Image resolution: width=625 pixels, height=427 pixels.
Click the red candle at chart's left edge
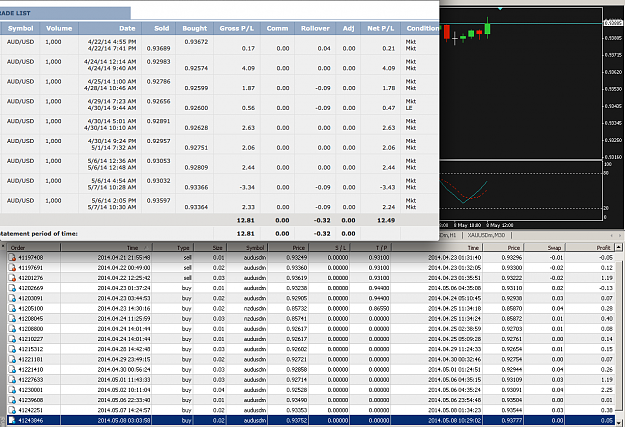[x=447, y=32]
